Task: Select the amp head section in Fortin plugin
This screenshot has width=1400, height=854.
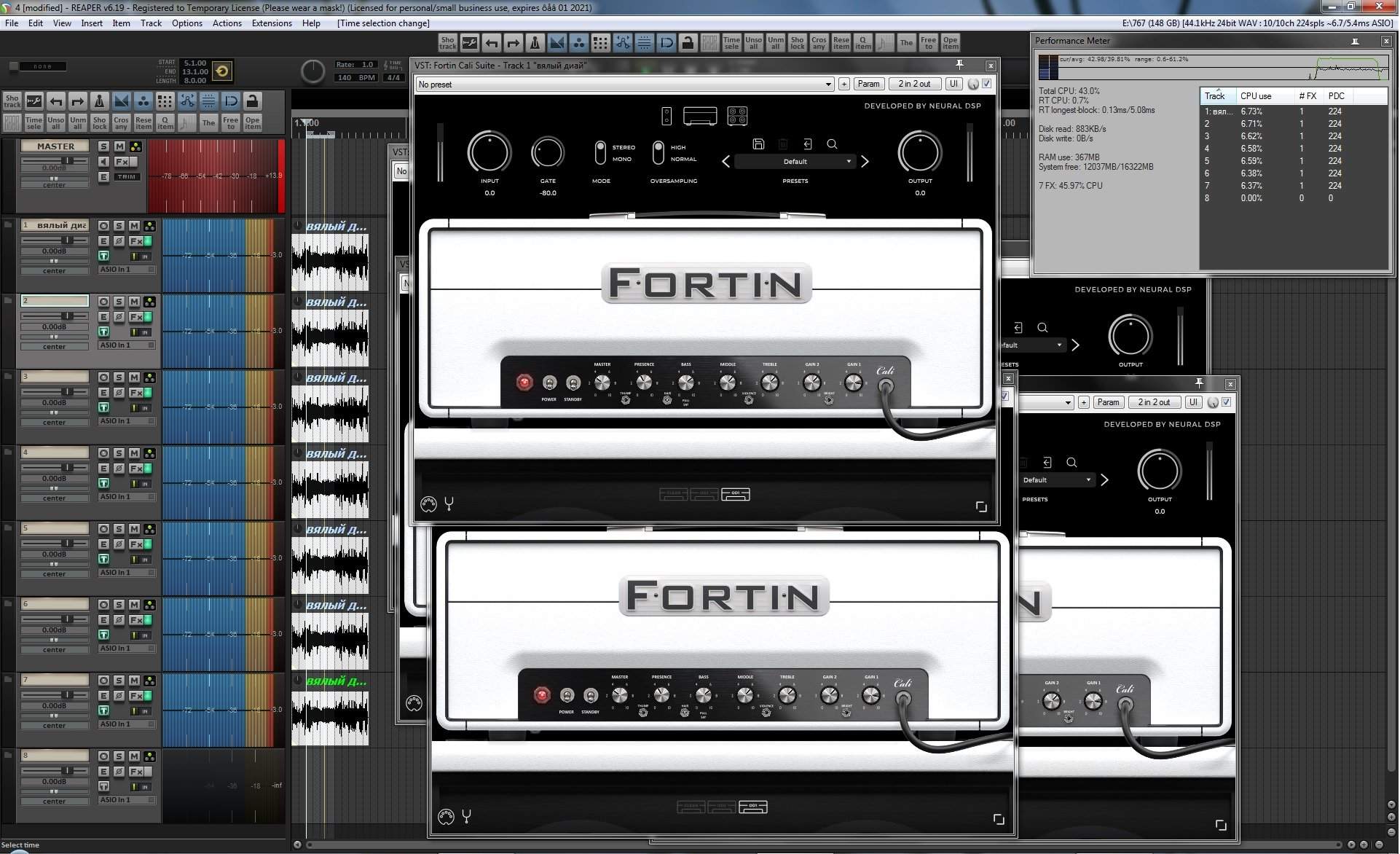Action: [x=700, y=116]
